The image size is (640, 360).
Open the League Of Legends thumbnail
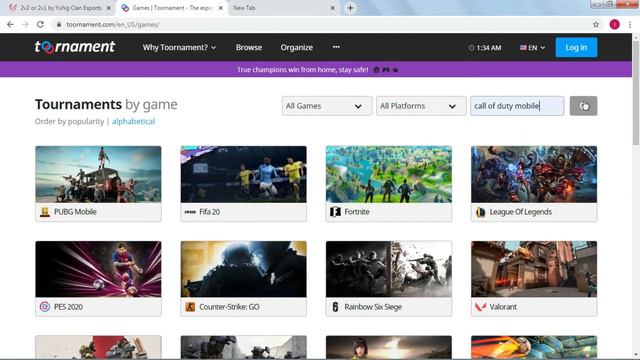534,174
